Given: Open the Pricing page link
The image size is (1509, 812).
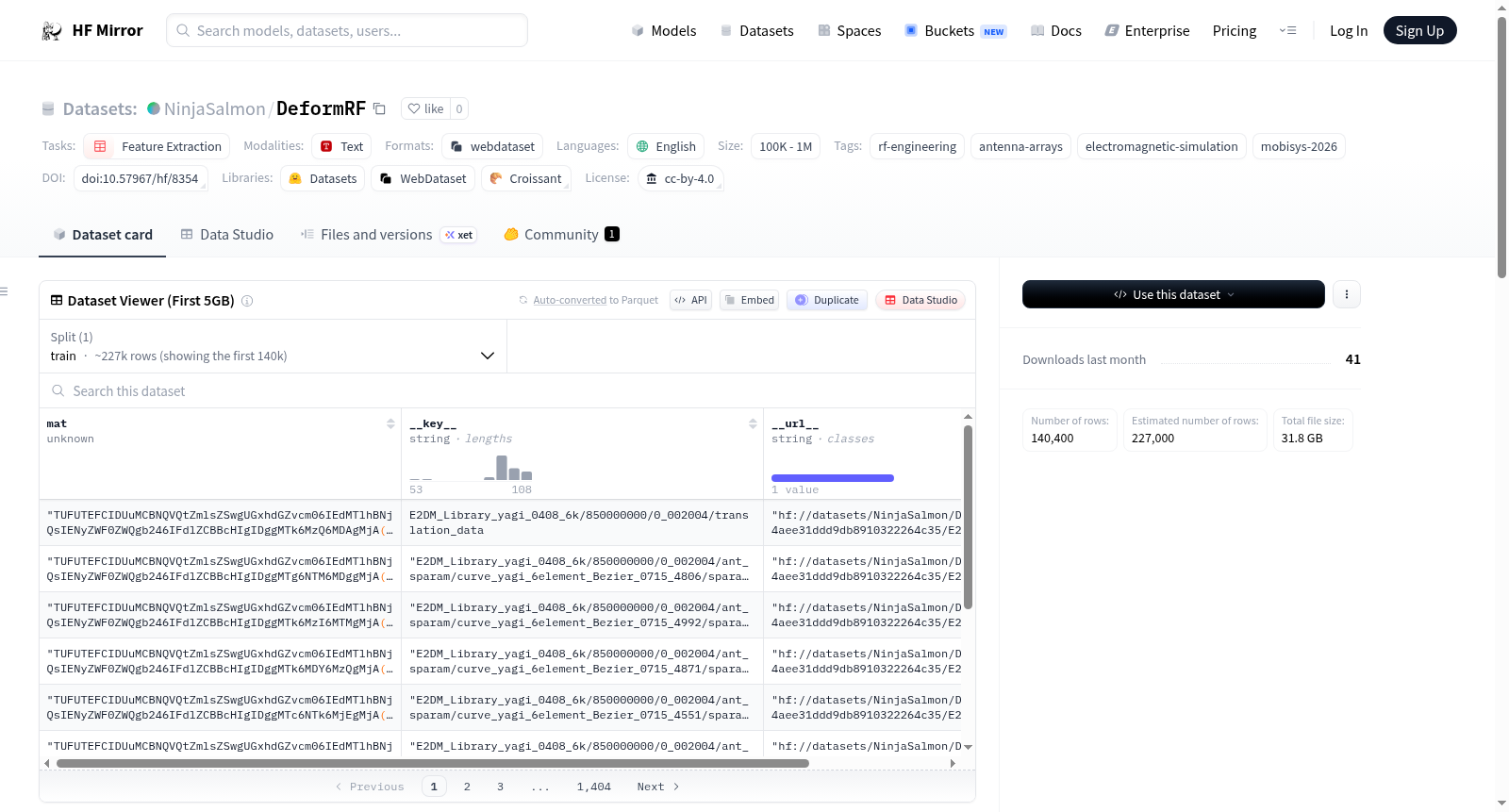Looking at the screenshot, I should pyautogui.click(x=1235, y=31).
